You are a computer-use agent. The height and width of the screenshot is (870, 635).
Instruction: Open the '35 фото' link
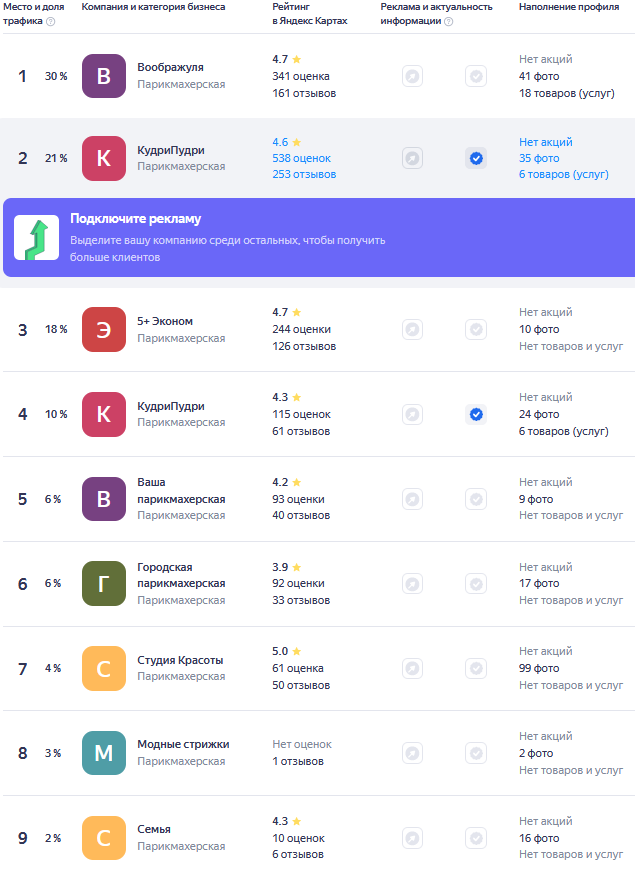coord(539,158)
